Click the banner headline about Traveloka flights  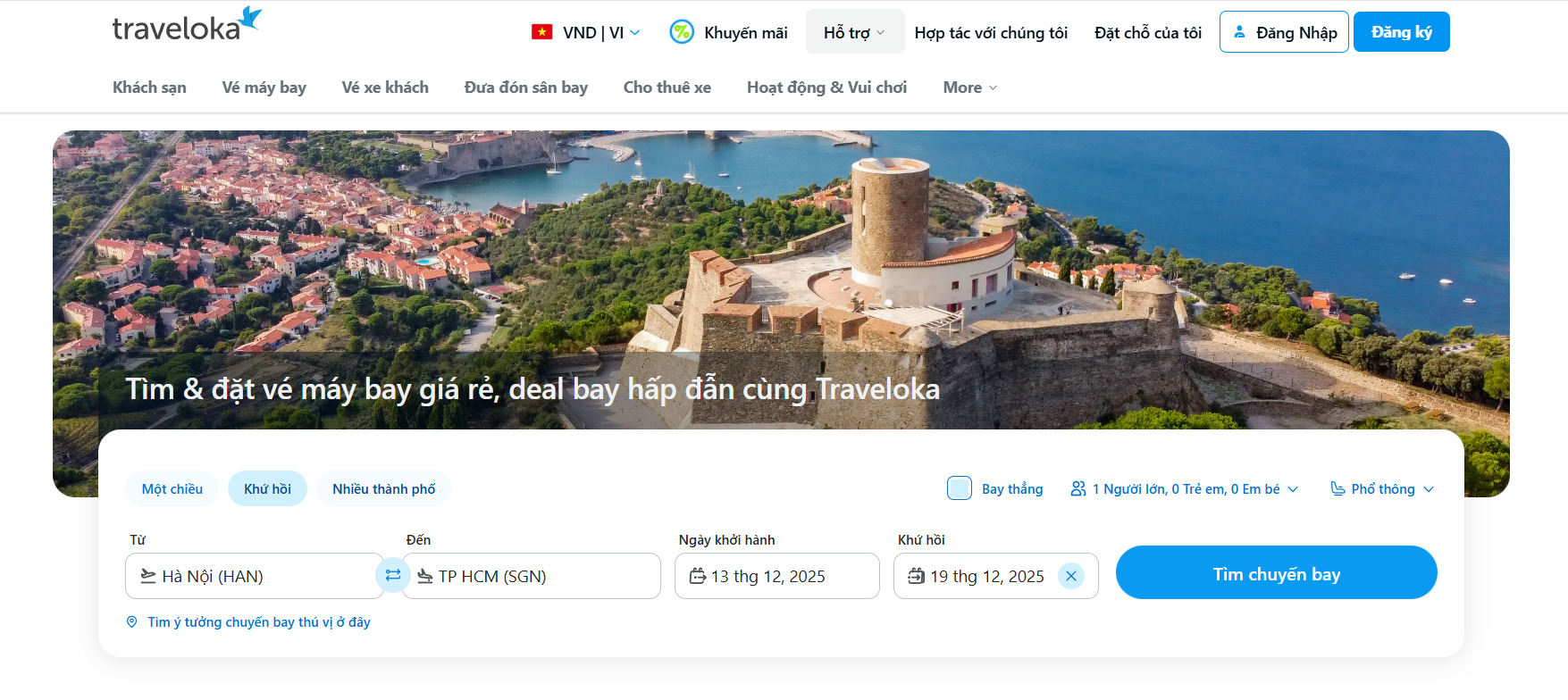pos(532,389)
